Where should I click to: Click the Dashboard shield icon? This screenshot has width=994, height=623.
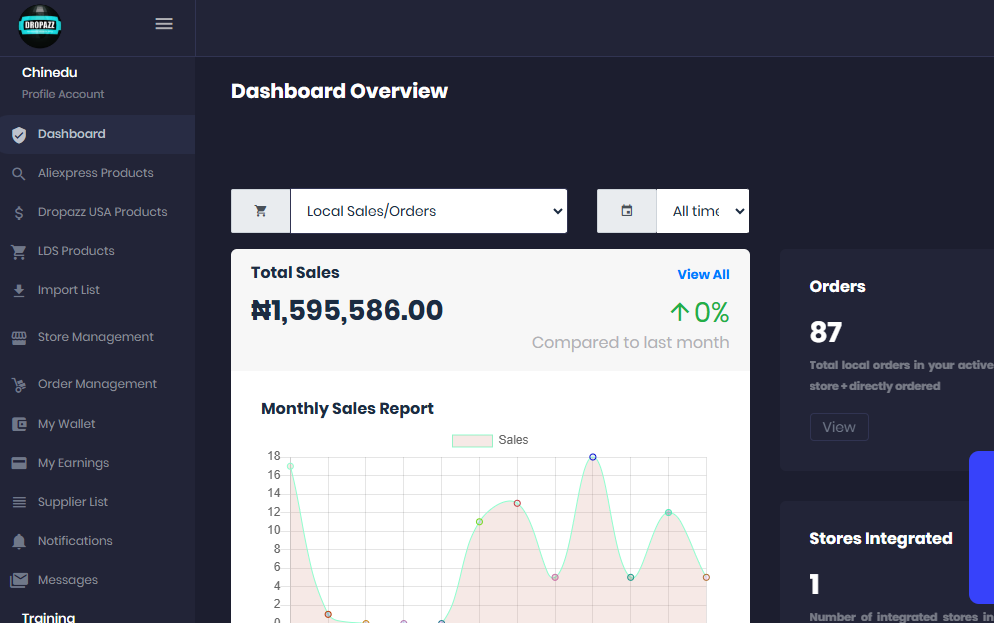[18, 135]
